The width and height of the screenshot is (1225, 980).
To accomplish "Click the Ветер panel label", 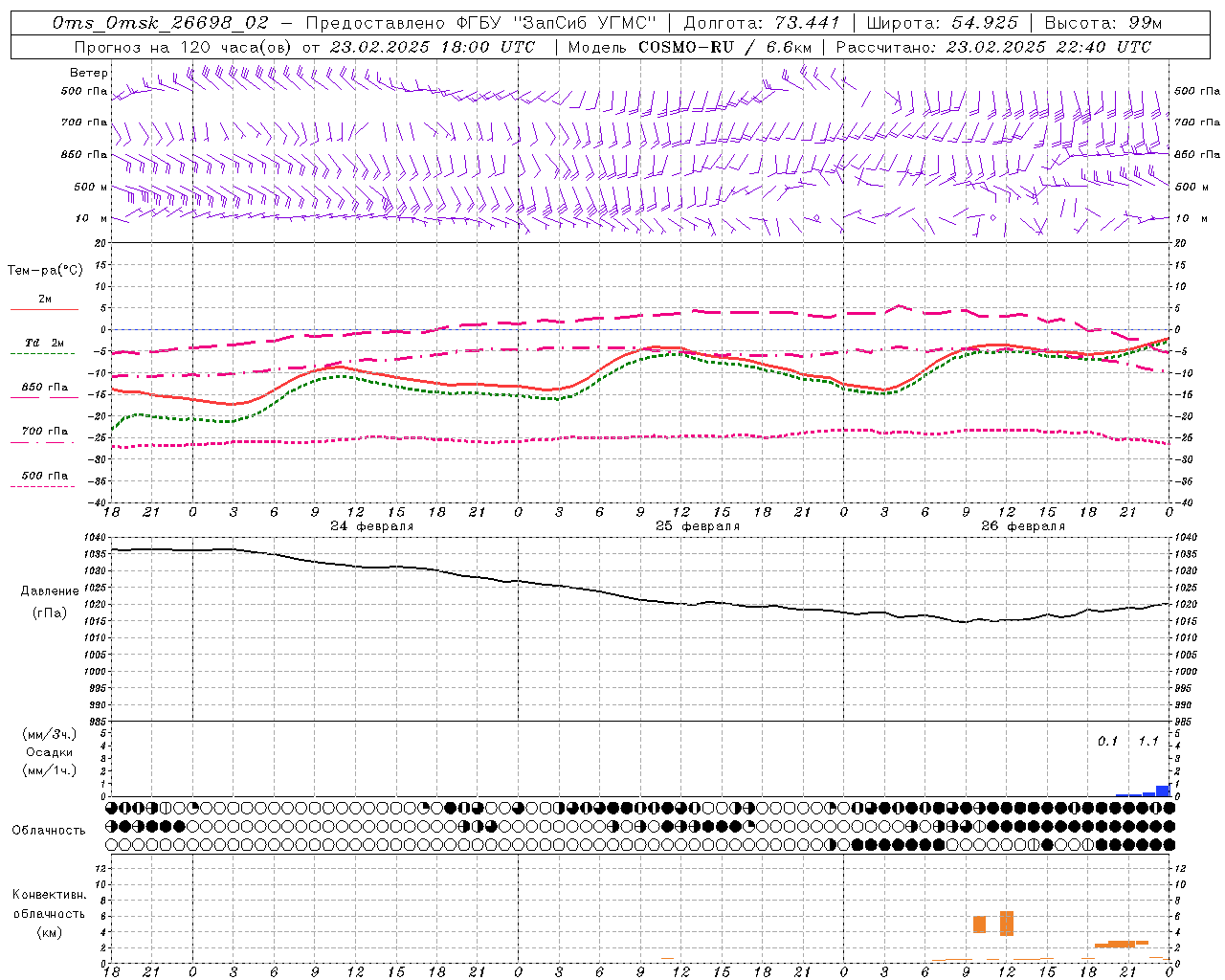I will pos(89,73).
